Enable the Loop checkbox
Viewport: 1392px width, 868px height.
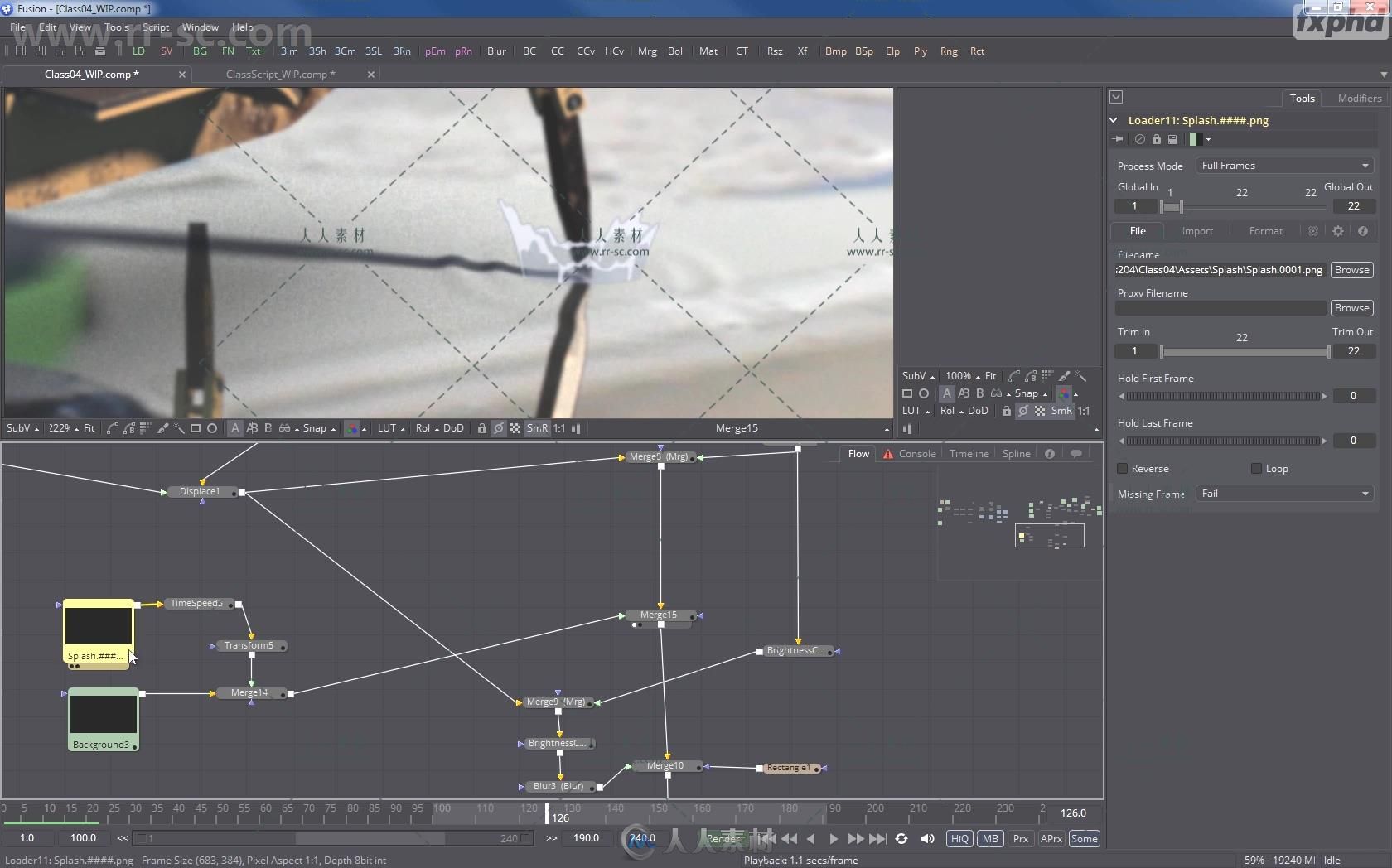coord(1256,469)
